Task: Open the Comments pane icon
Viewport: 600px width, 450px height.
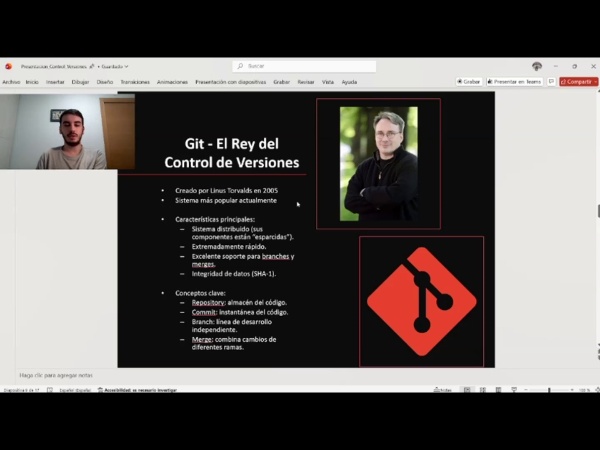Action: click(x=551, y=82)
